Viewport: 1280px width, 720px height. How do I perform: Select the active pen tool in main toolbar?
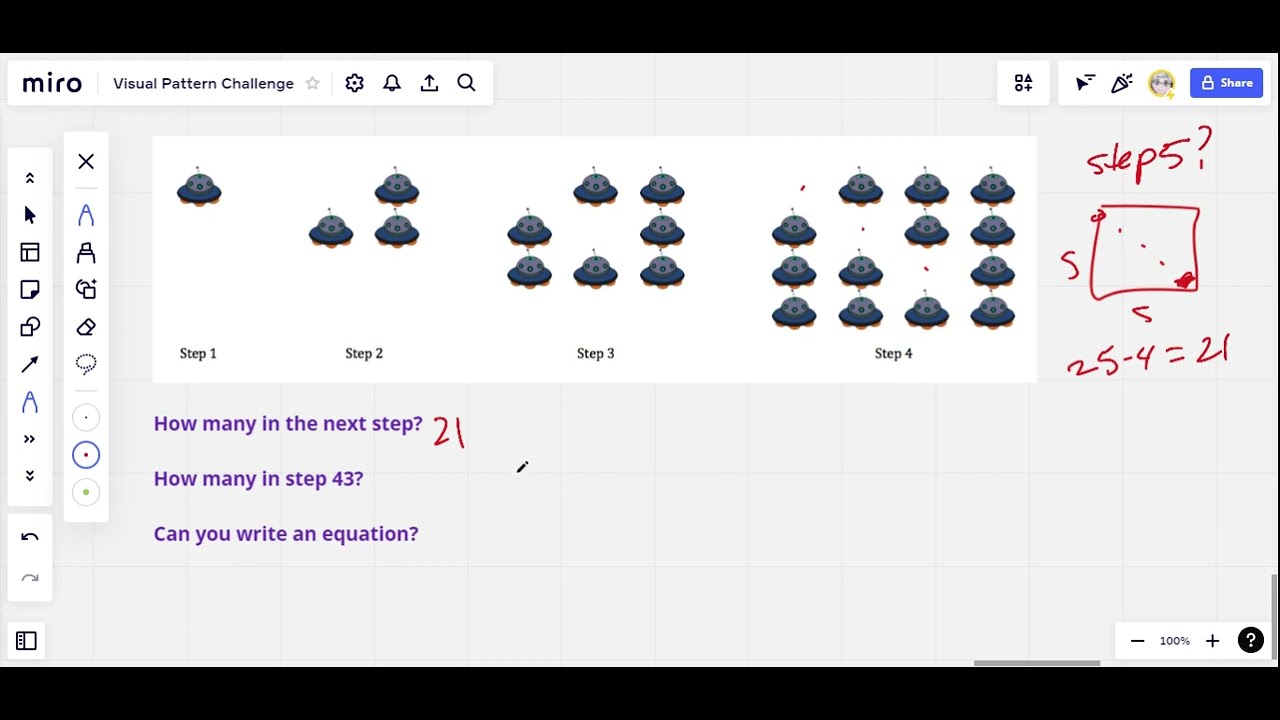click(30, 402)
